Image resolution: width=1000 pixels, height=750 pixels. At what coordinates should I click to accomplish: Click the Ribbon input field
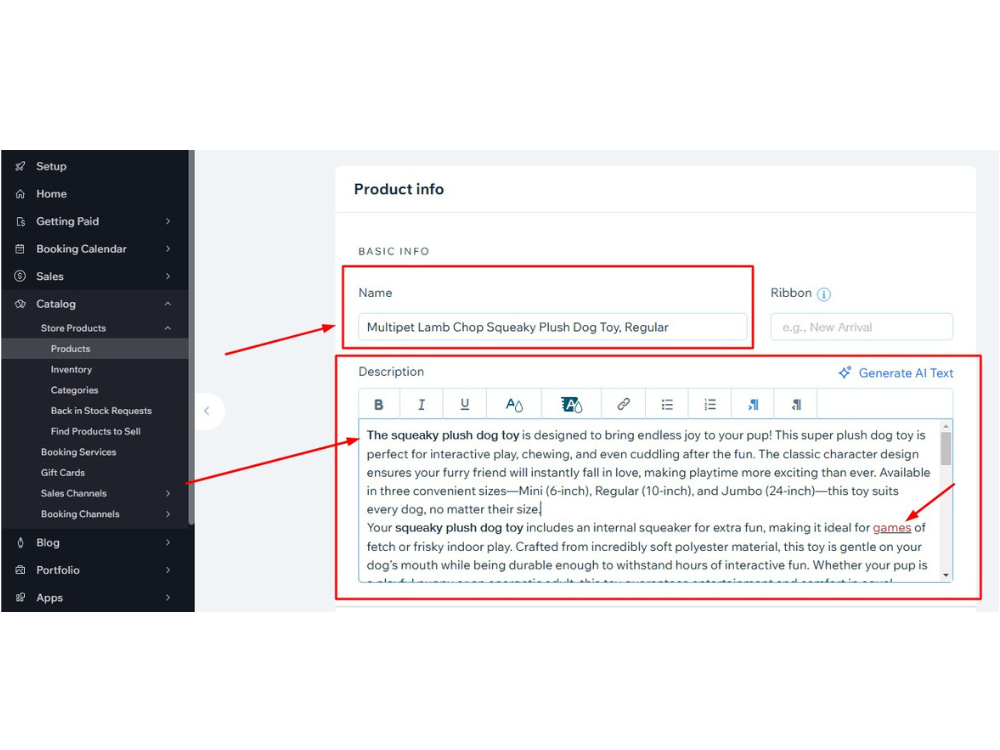[x=862, y=327]
